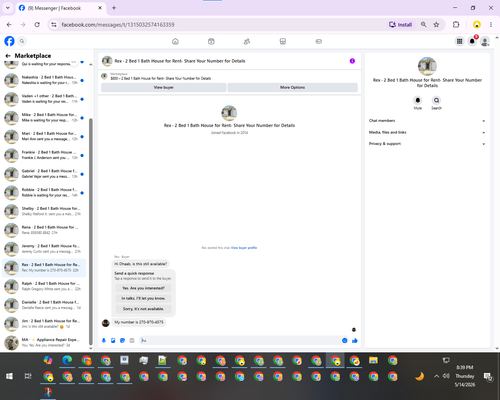This screenshot has height=400, width=500.
Task: Open the emoji picker in message box
Action: pyautogui.click(x=344, y=340)
